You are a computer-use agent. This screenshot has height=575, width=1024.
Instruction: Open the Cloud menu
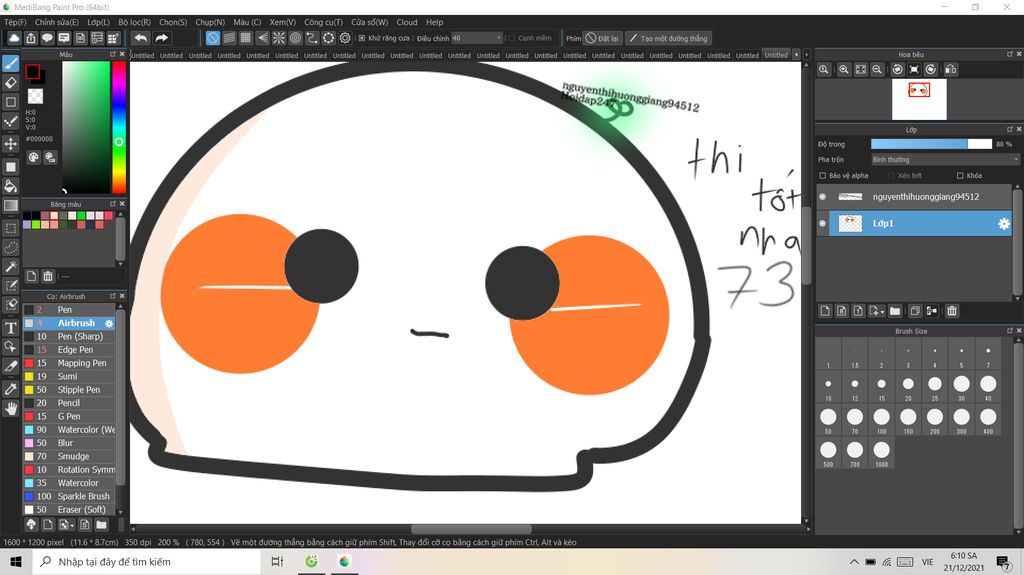point(406,22)
